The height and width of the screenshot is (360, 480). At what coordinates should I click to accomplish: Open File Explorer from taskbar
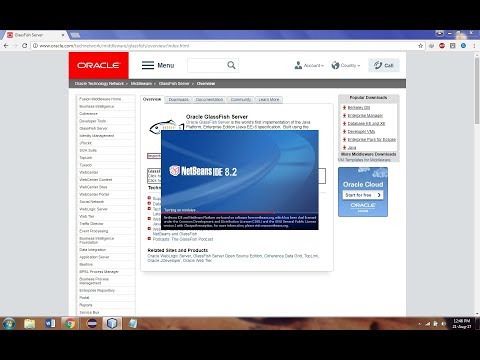(x=29, y=323)
